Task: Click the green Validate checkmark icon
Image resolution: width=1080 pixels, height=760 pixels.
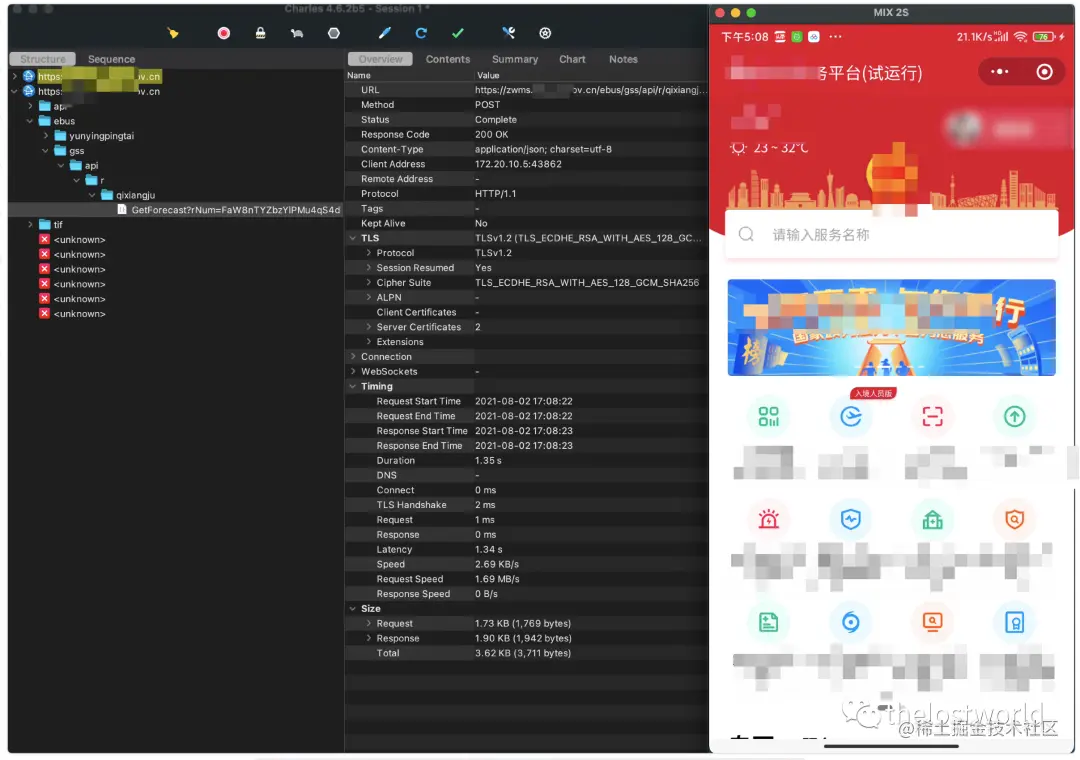Action: coord(458,33)
